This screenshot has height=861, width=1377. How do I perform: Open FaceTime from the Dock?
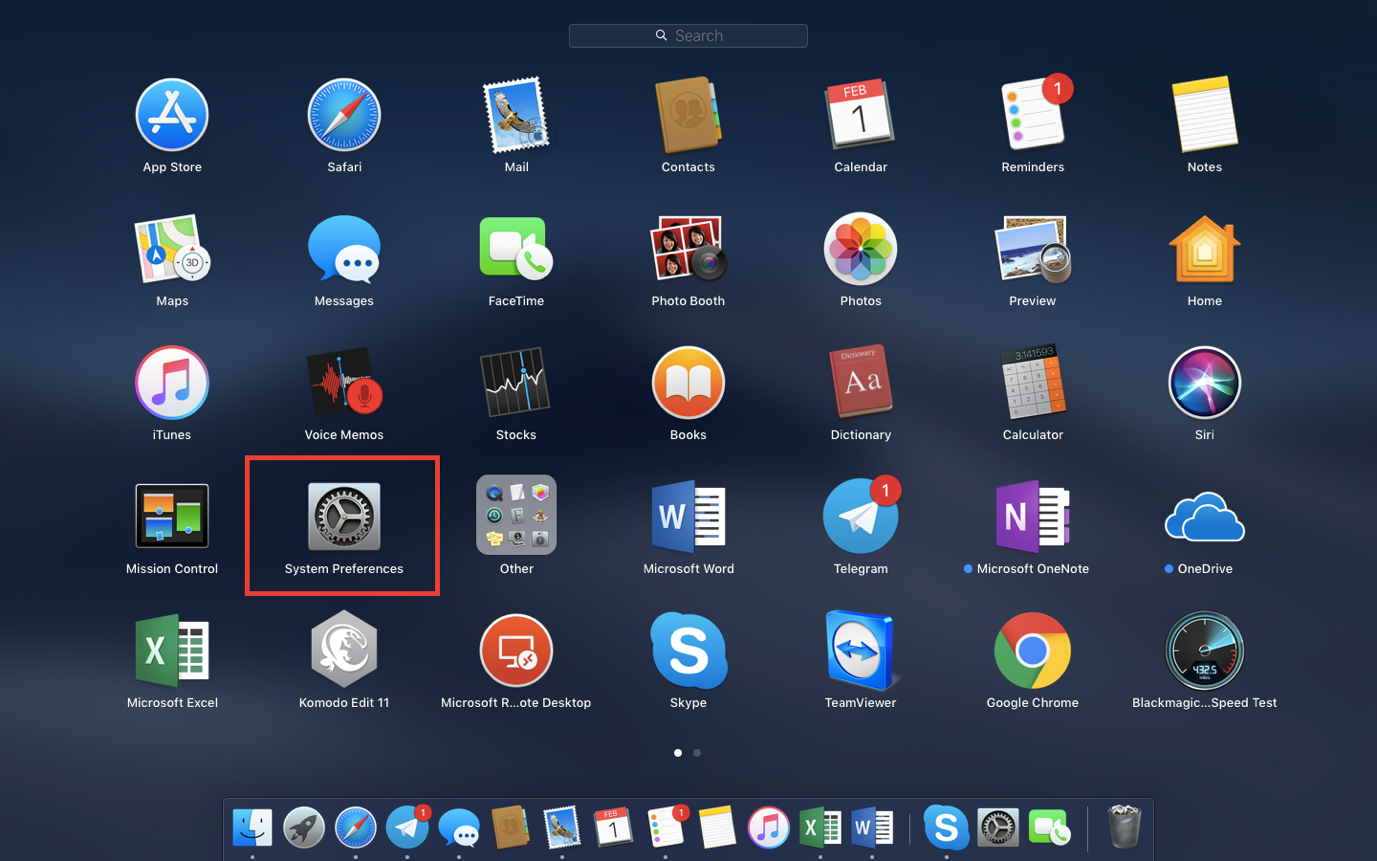point(1049,828)
